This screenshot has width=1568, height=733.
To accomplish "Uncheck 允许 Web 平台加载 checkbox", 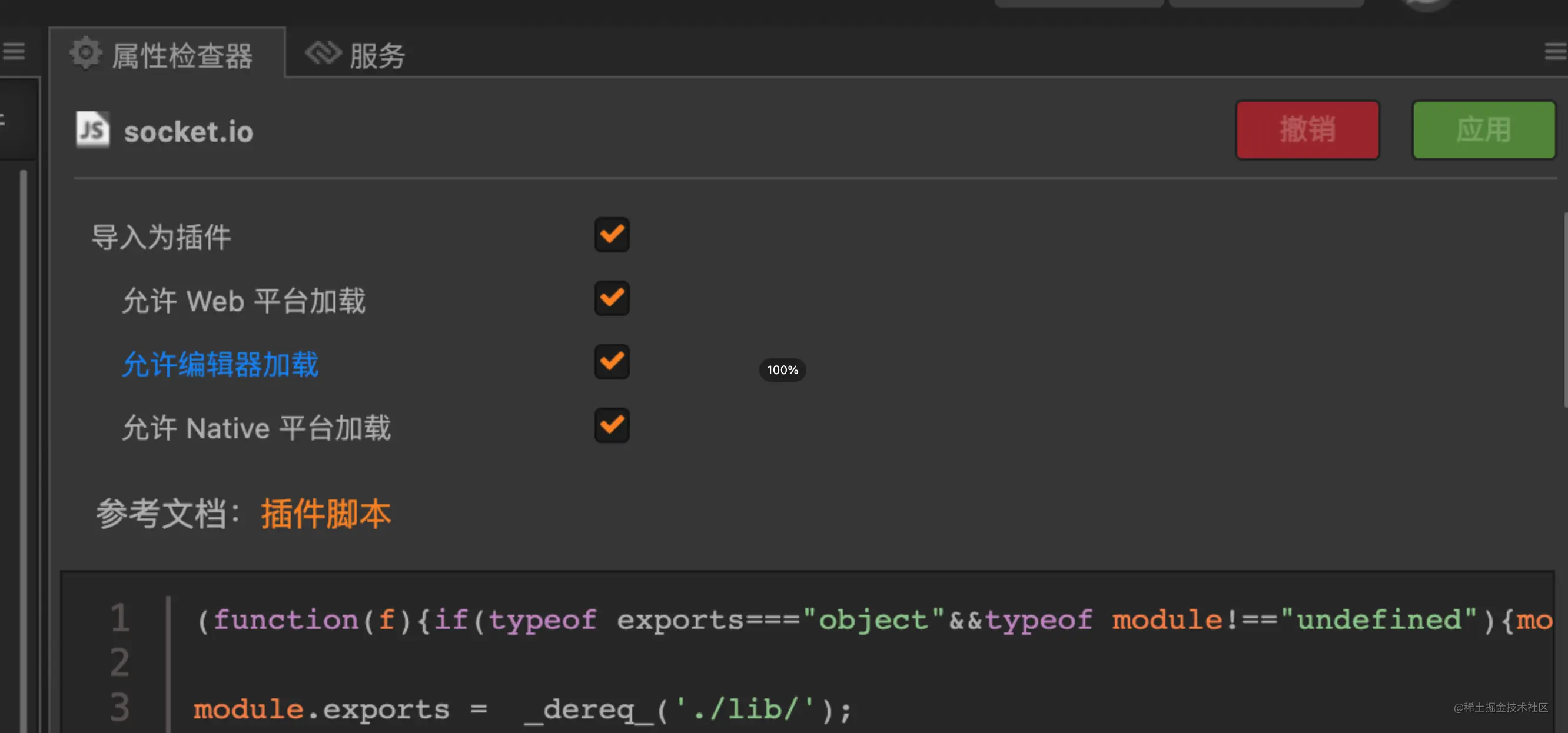I will click(x=612, y=298).
